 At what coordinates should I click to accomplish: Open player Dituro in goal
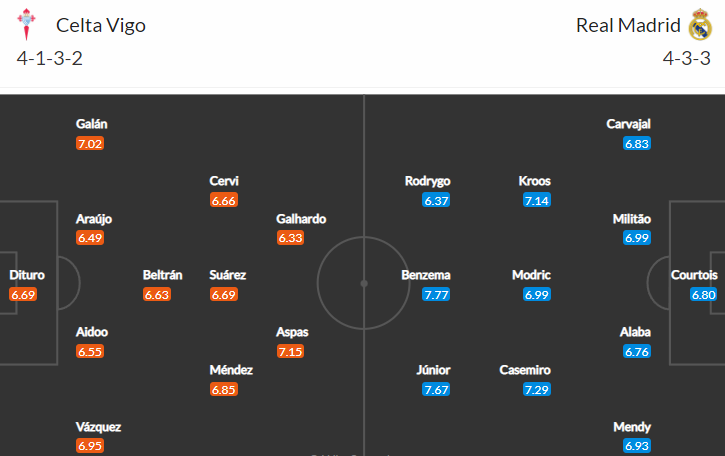[x=27, y=275]
